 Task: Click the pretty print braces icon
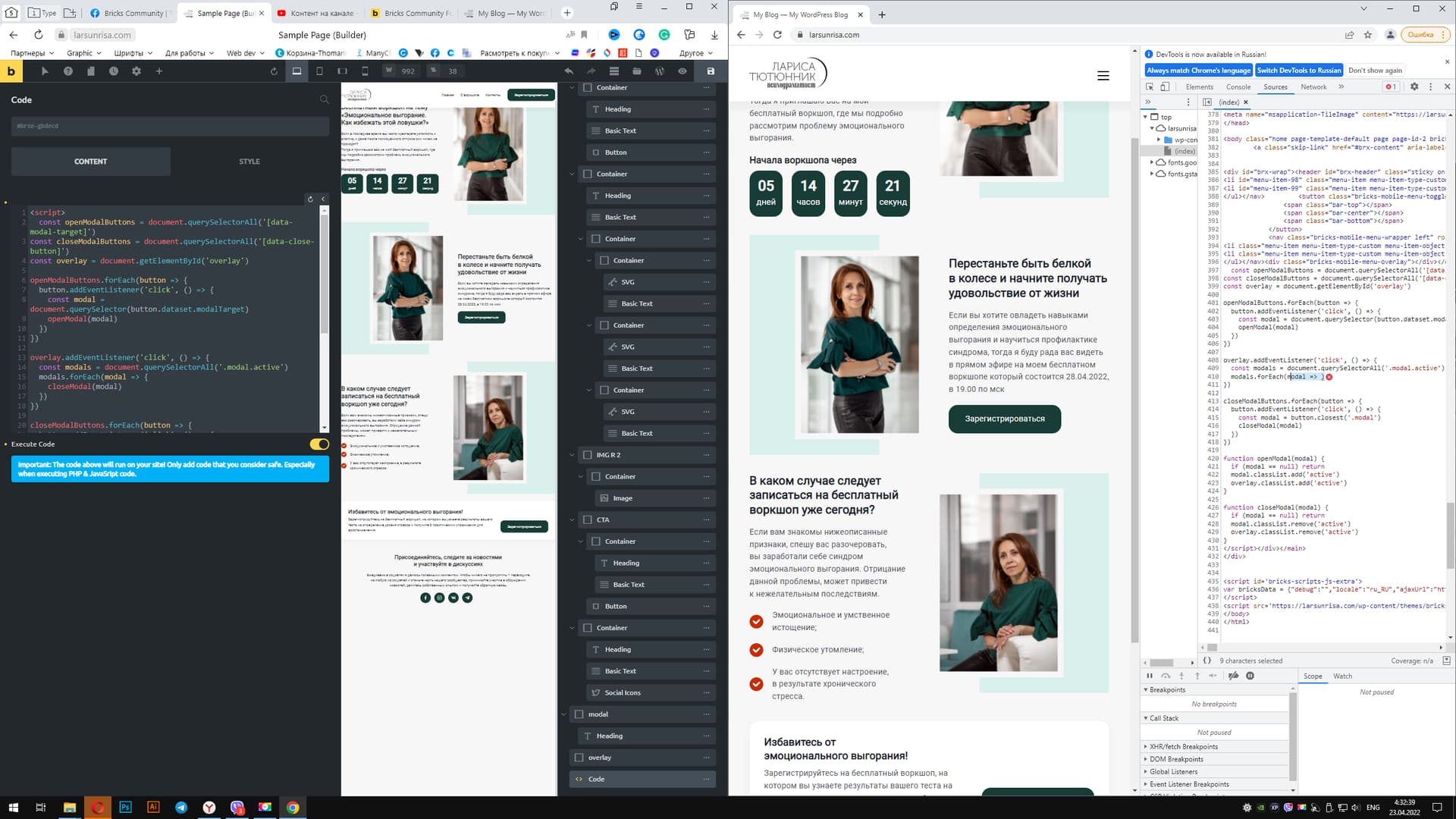pyautogui.click(x=1207, y=661)
